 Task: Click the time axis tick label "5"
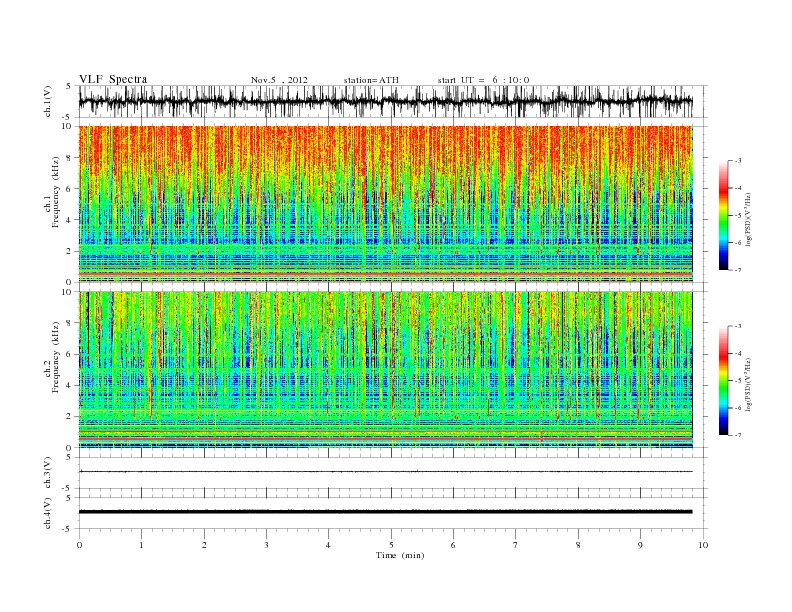coord(391,545)
